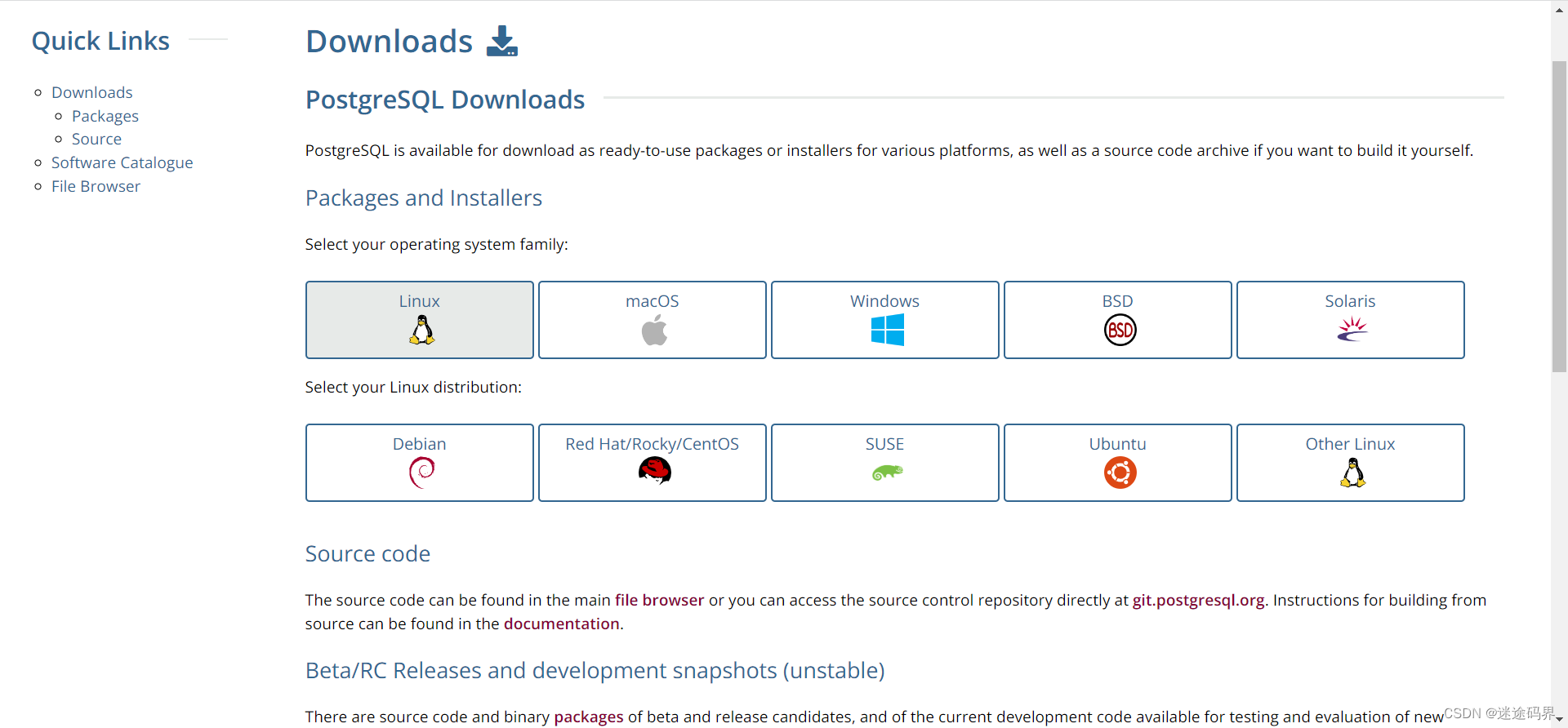Choose the macOS label button
Screen dimensions: 1568x728
[652, 301]
